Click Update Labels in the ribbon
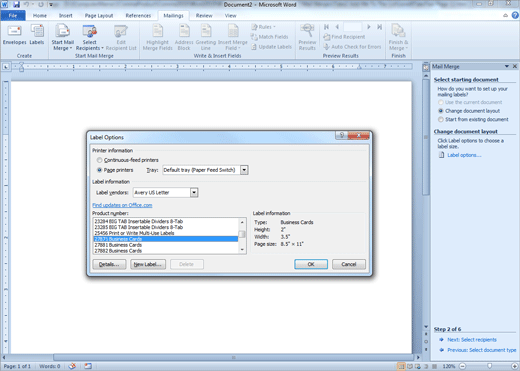 [x=272, y=47]
